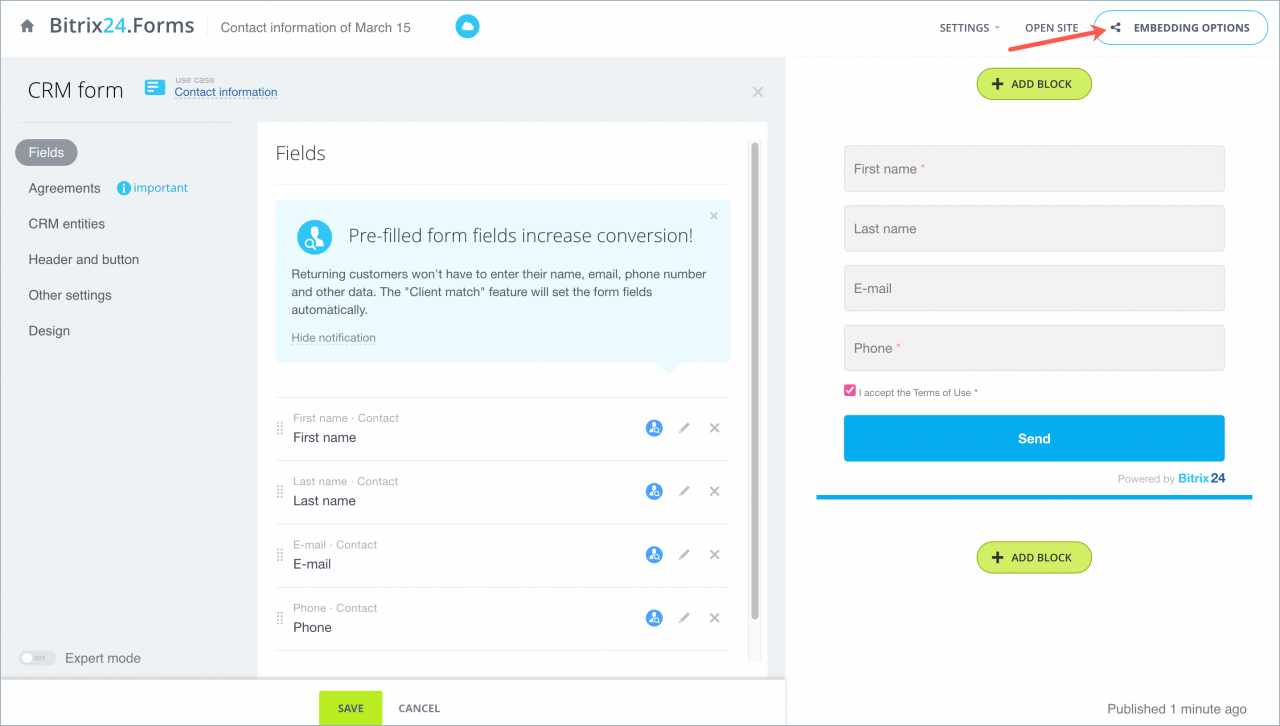
Task: Click the Fields list scrollbar
Action: pyautogui.click(x=755, y=380)
